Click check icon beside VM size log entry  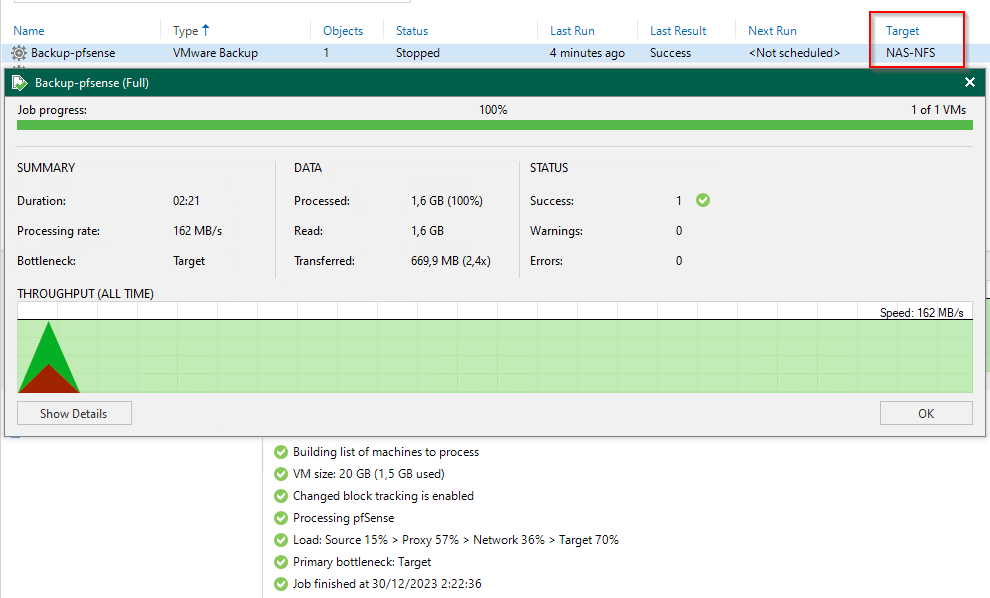point(280,474)
